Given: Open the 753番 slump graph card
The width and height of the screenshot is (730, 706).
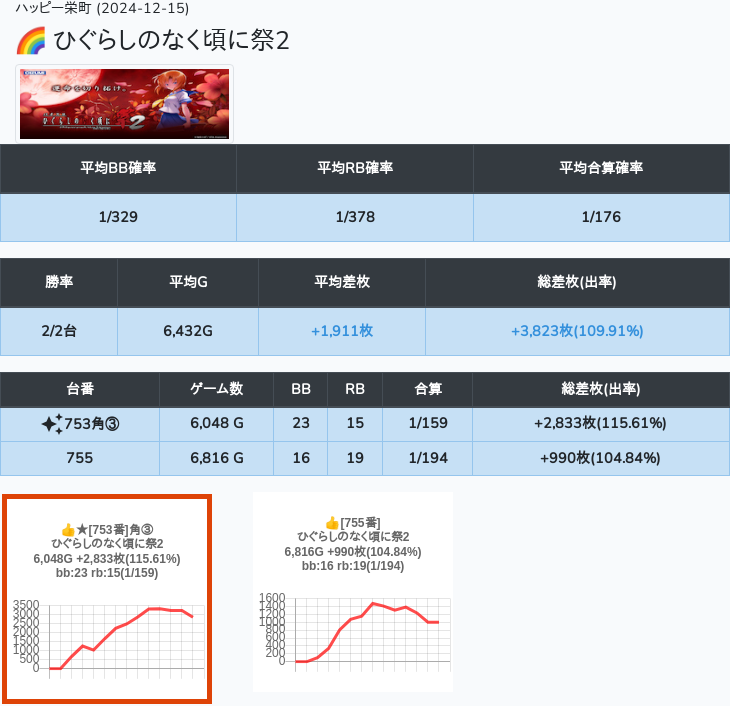Looking at the screenshot, I should click(x=107, y=598).
